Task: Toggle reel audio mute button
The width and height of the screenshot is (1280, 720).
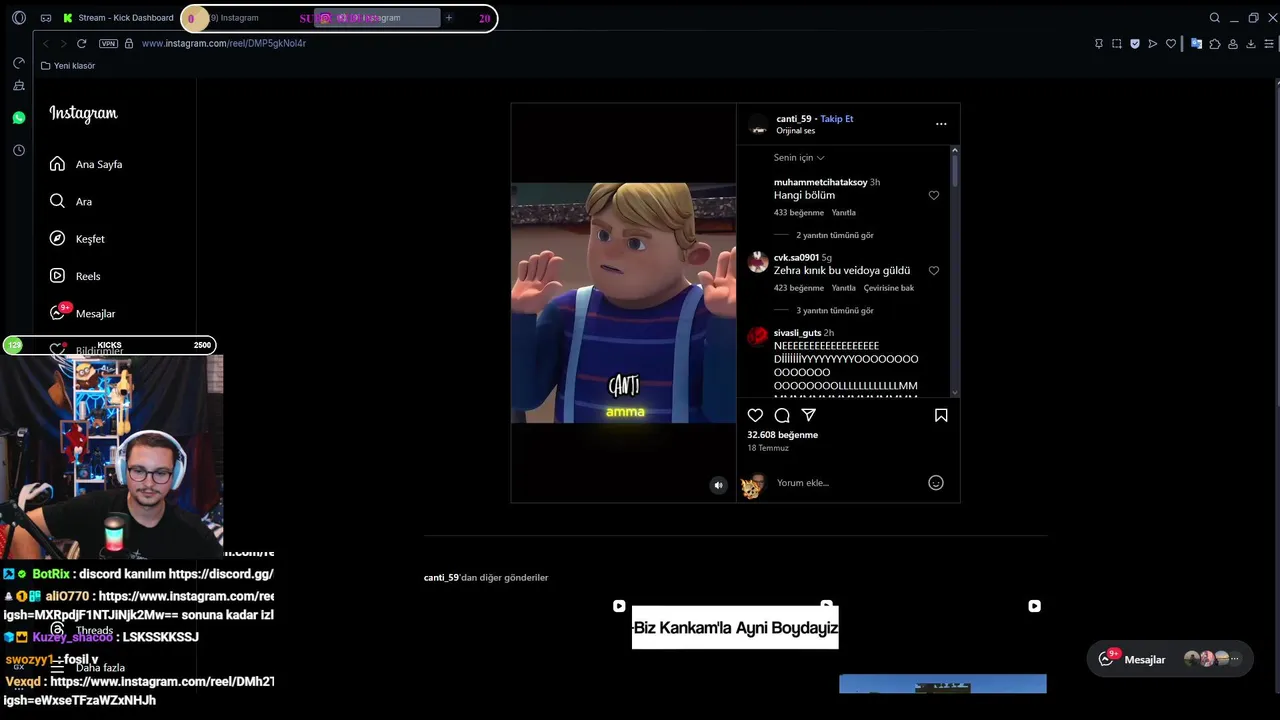Action: pos(718,485)
